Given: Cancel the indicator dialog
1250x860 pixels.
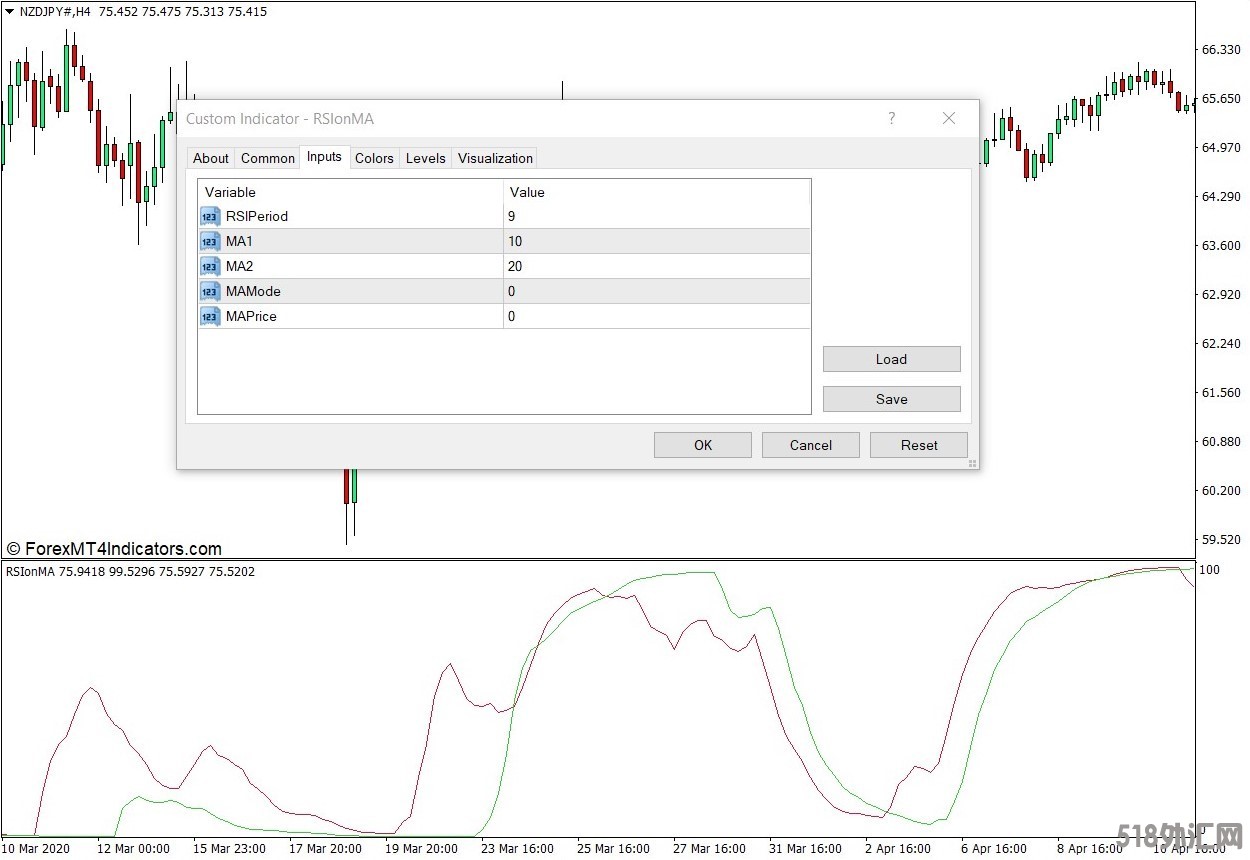Looking at the screenshot, I should (x=810, y=445).
